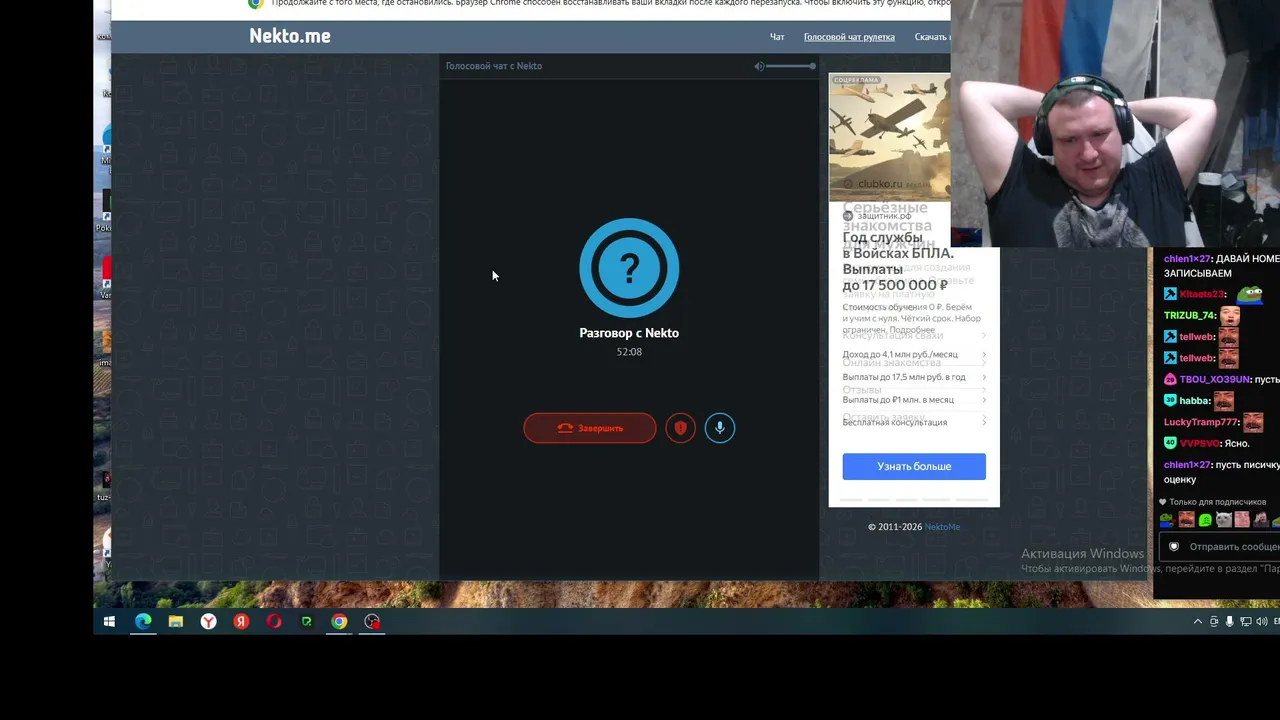Image resolution: width=1280 pixels, height=720 pixels.
Task: Click the Узнать больше ad button
Action: click(914, 466)
